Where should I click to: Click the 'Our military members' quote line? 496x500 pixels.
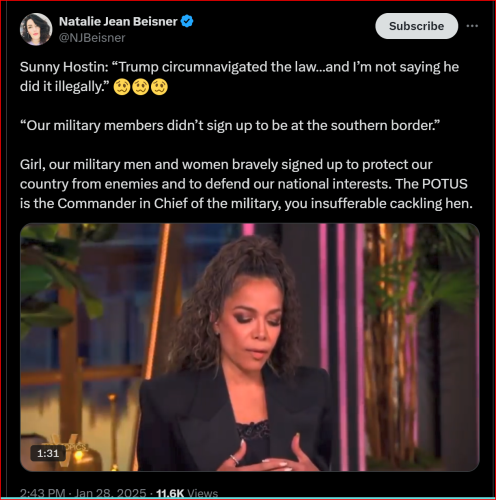click(230, 126)
